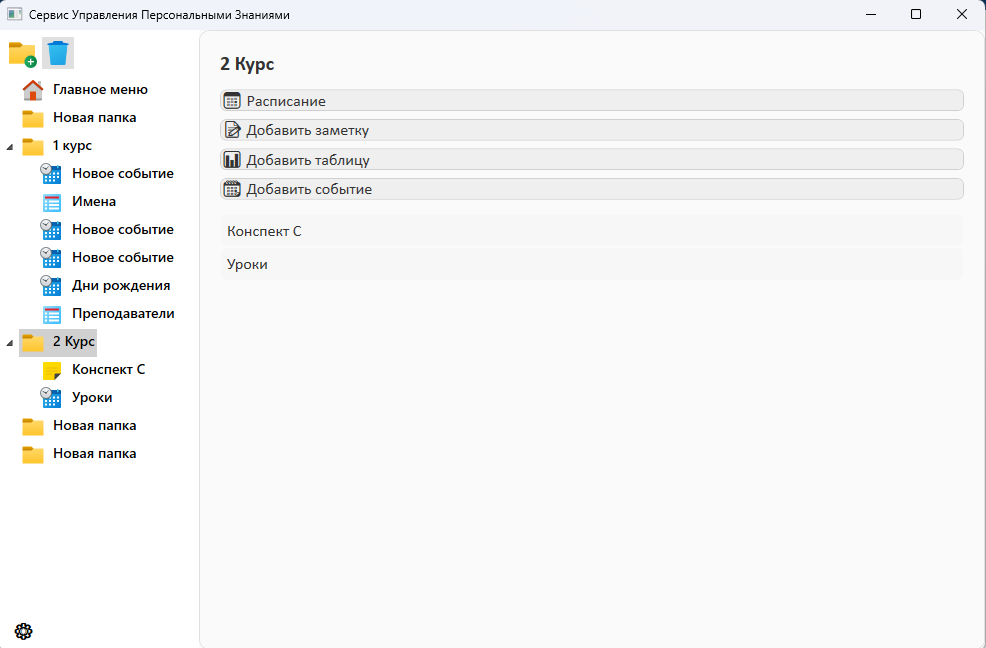Click the house icon for Главное меню

pyautogui.click(x=33, y=90)
